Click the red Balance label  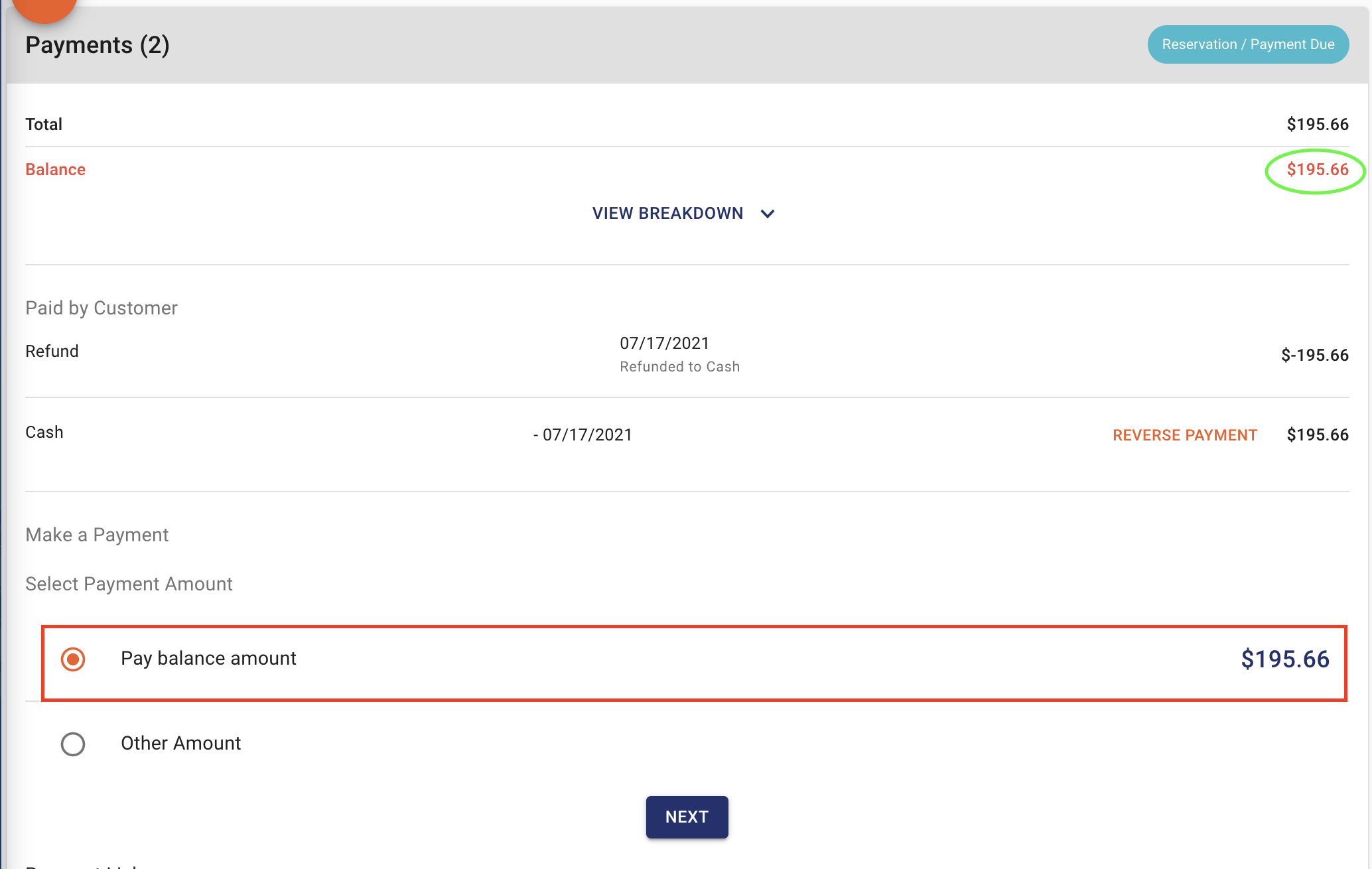56,170
